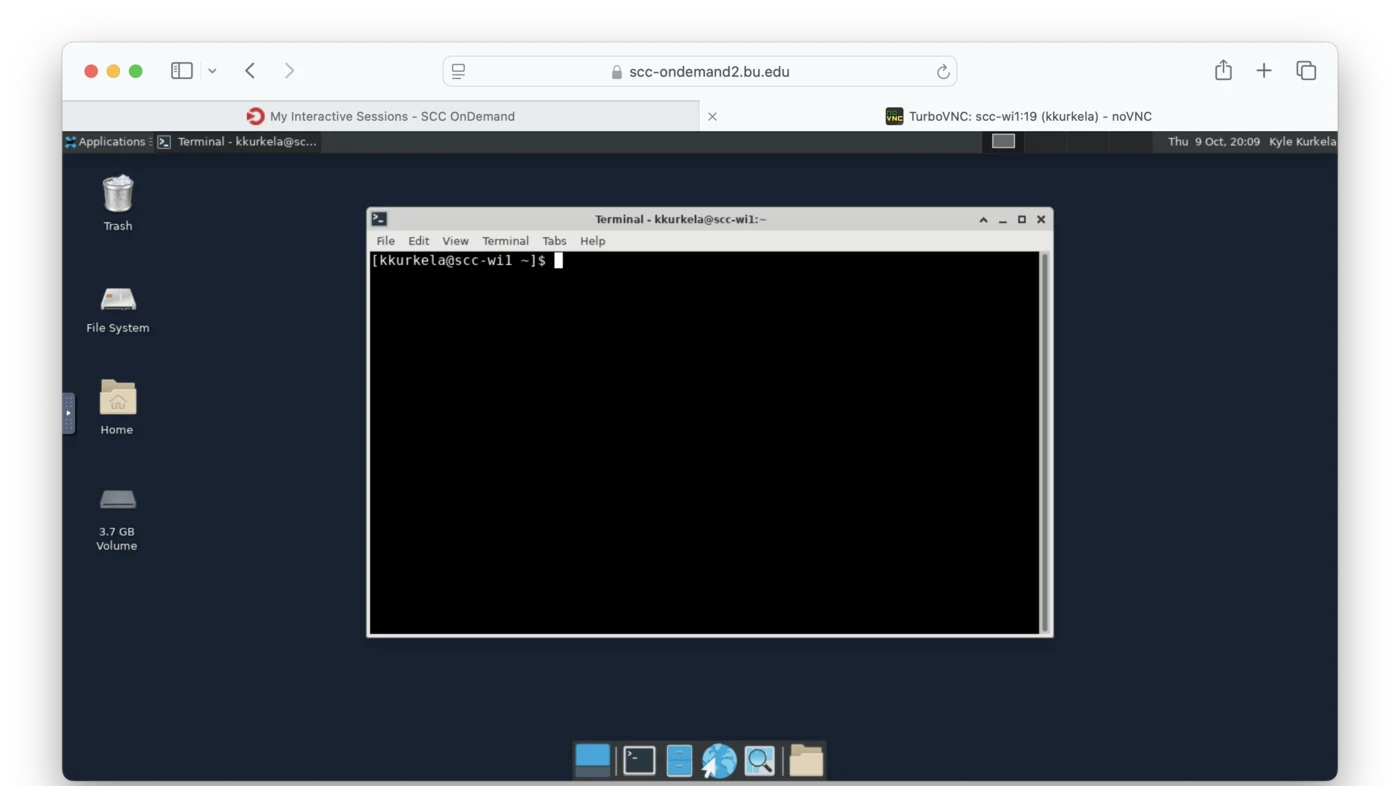Click the red Safari close window button

click(x=91, y=71)
